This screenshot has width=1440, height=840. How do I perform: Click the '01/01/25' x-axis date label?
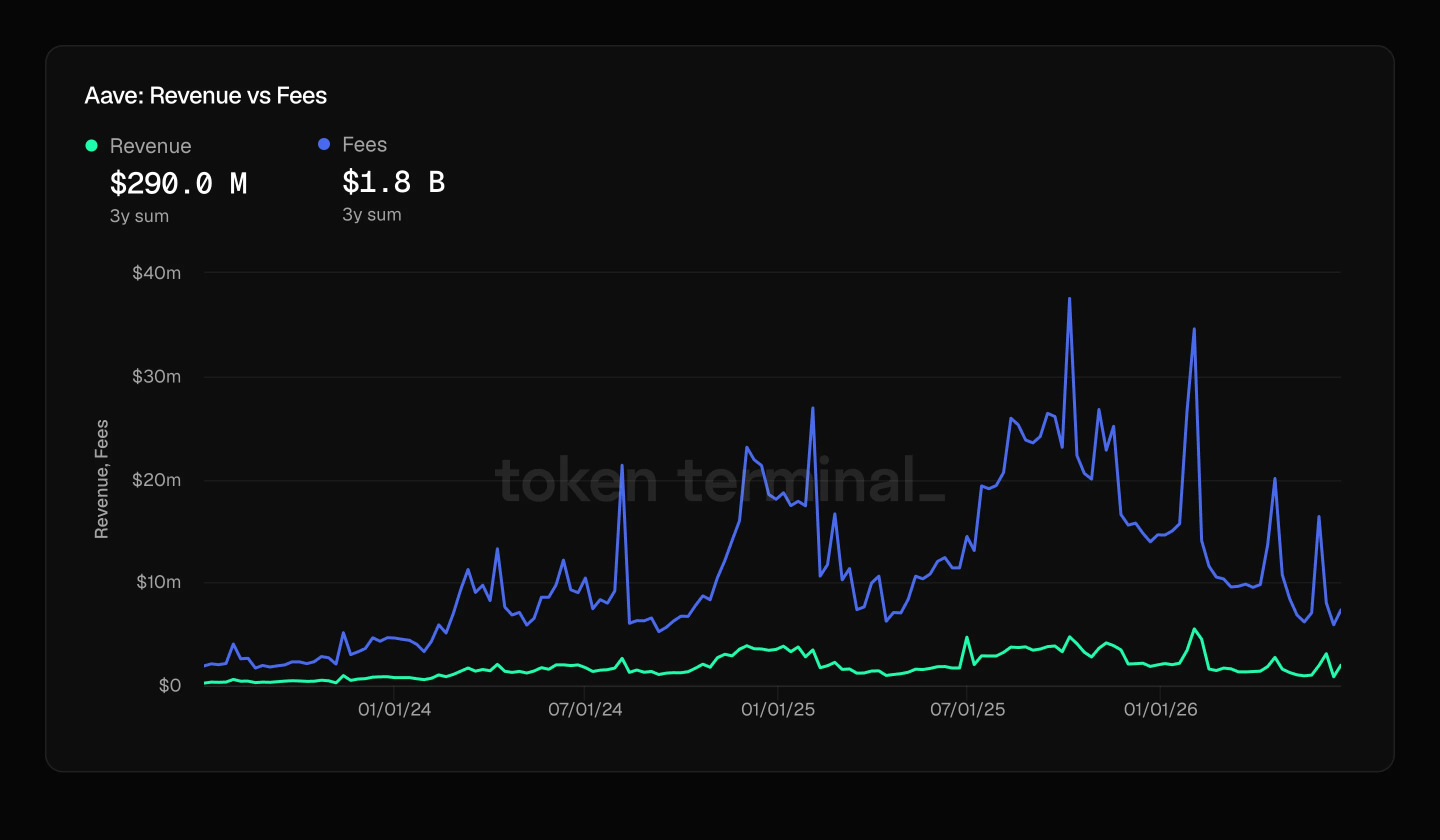777,709
